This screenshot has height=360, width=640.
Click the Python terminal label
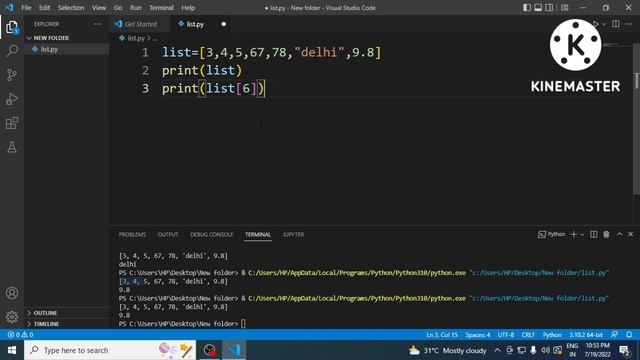click(551, 234)
